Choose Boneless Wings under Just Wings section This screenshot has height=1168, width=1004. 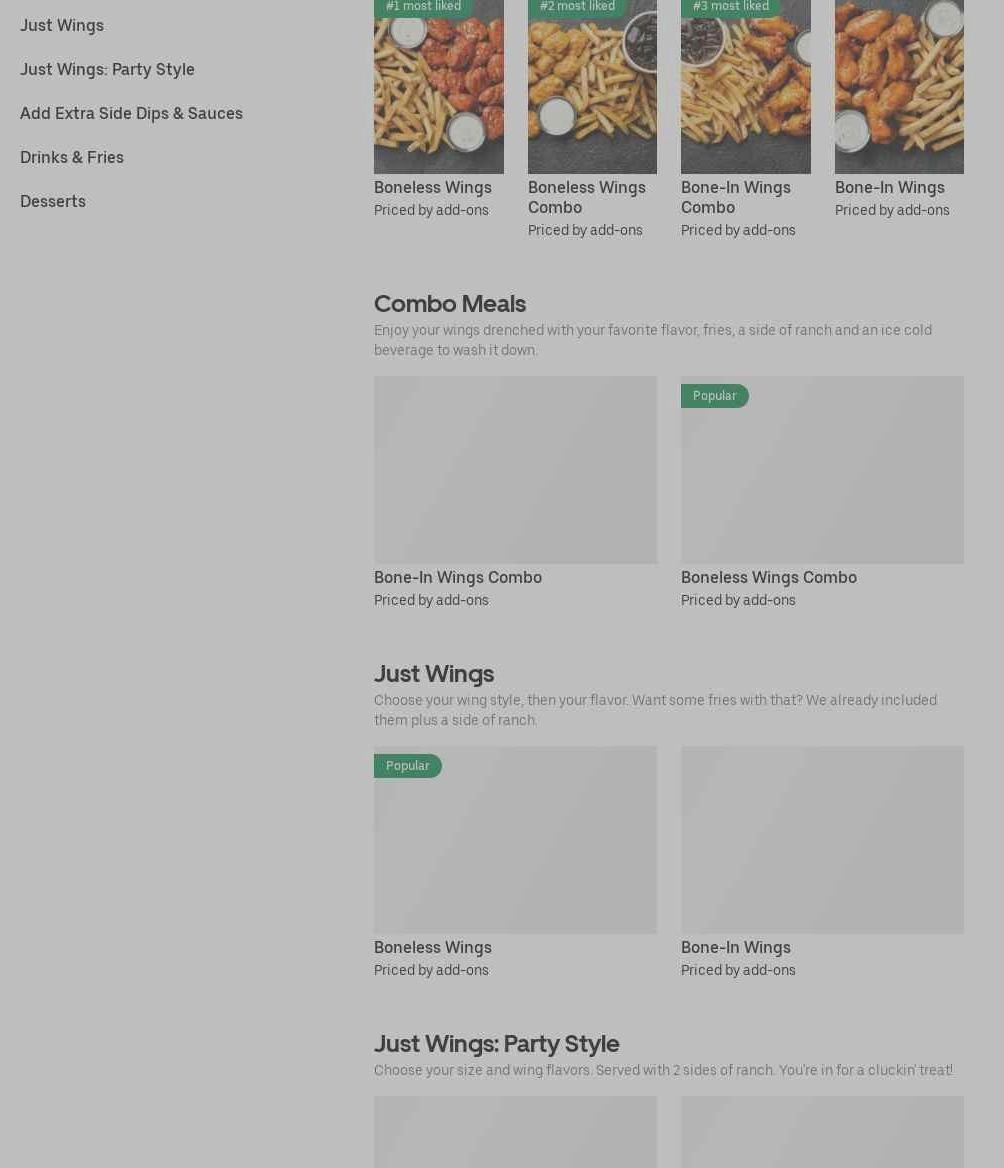(433, 948)
